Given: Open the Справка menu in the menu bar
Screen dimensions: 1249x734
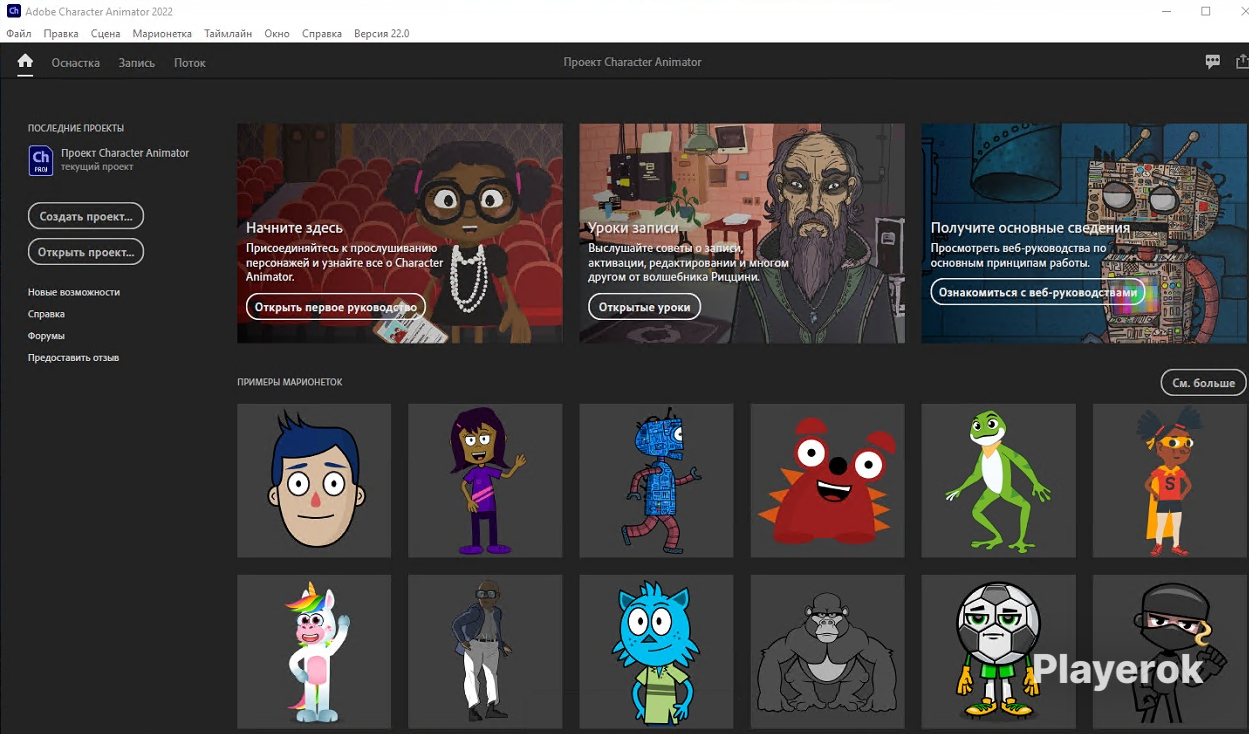Looking at the screenshot, I should click(322, 33).
